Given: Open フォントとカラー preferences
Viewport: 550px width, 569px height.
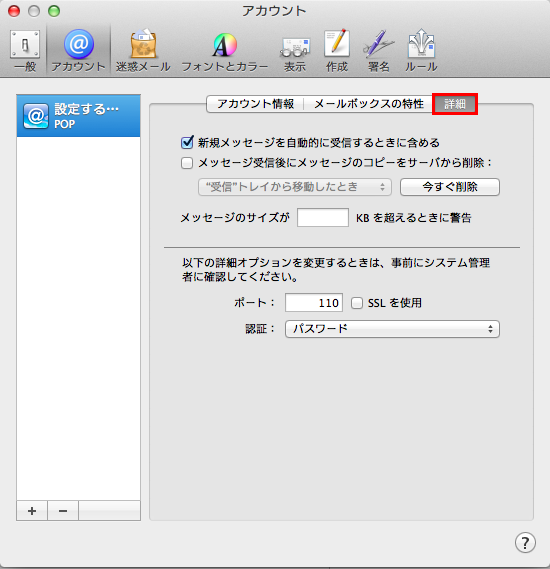Looking at the screenshot, I should (225, 51).
